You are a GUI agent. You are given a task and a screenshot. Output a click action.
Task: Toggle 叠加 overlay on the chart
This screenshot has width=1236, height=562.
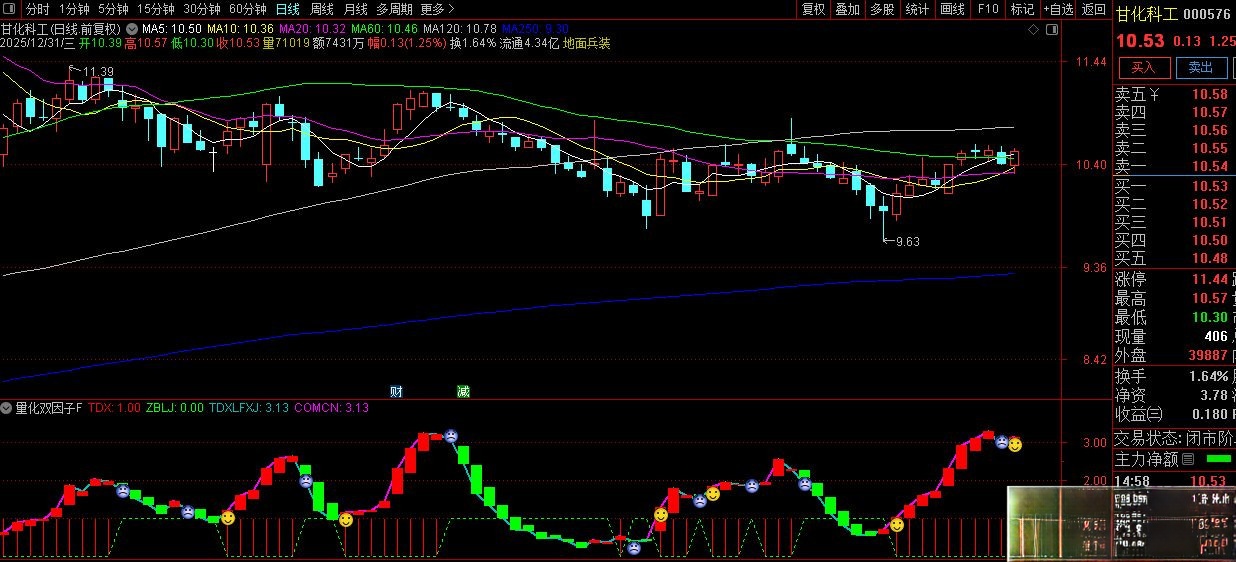click(848, 9)
